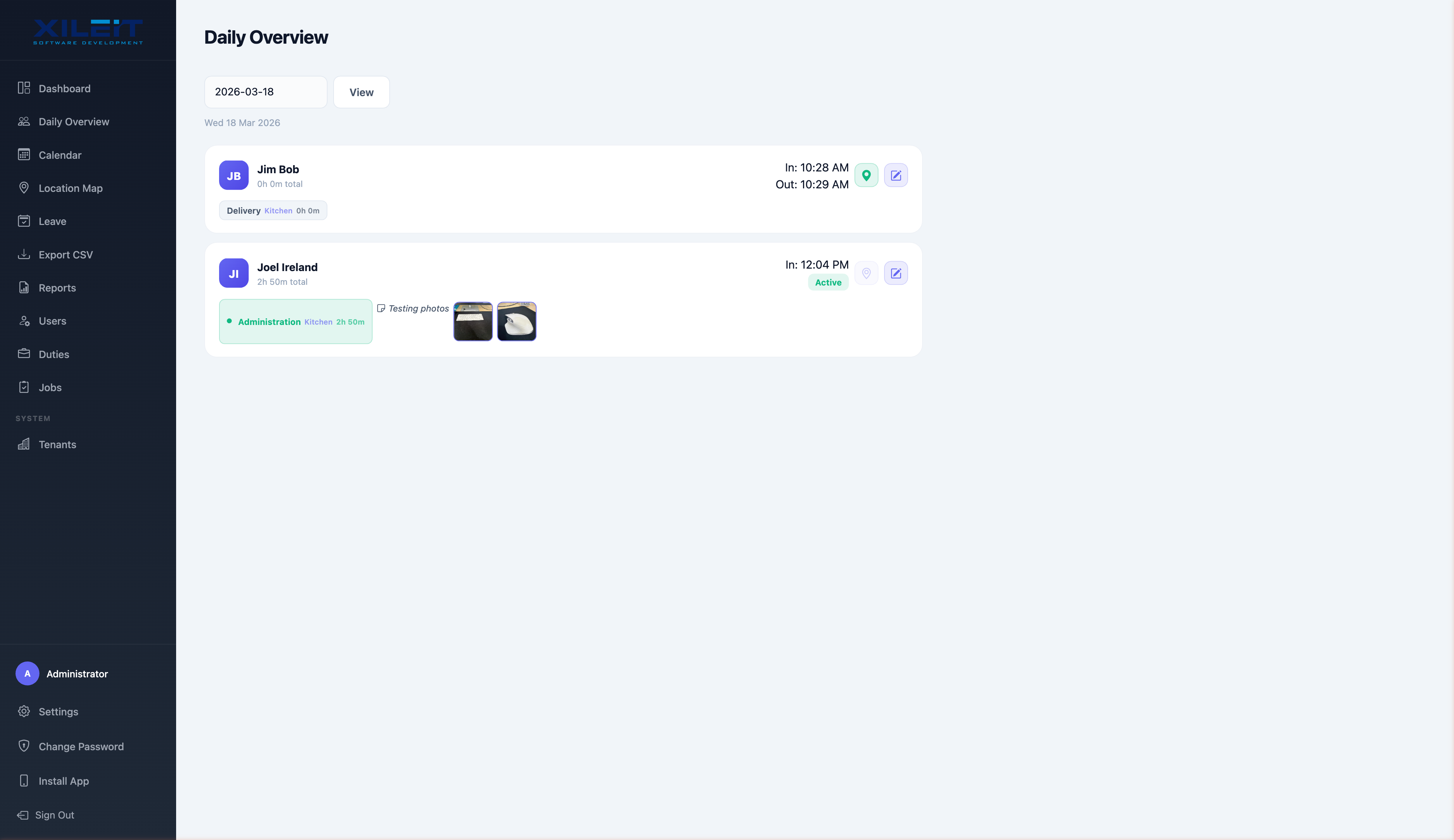Click the Xileit logo in sidebar
The image size is (1454, 840).
[x=88, y=31]
